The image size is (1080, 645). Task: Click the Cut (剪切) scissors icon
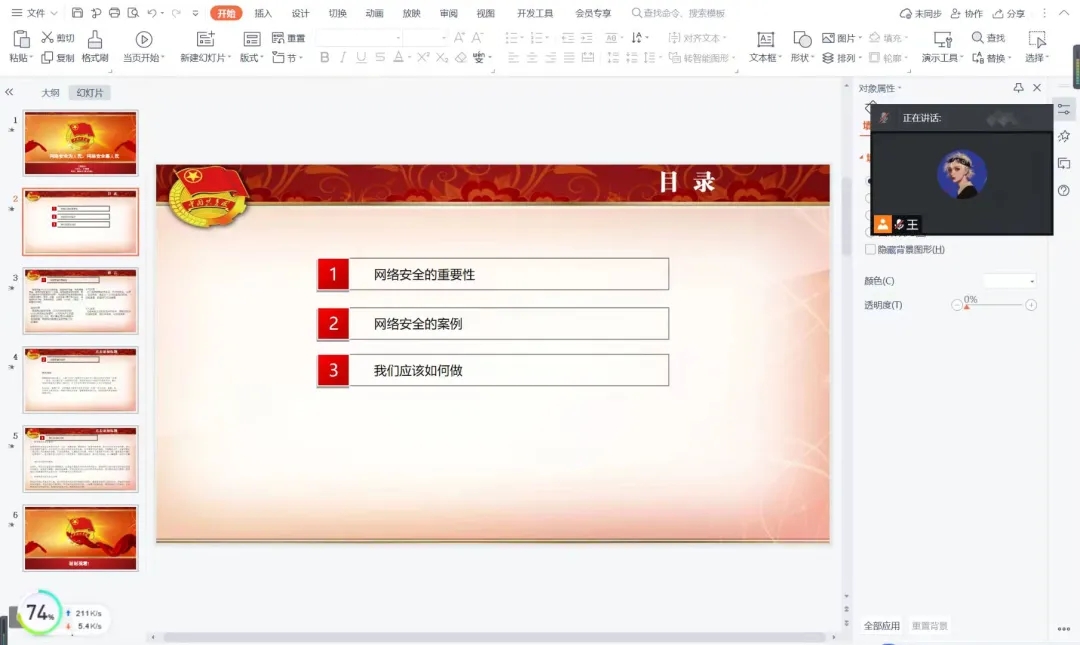47,38
